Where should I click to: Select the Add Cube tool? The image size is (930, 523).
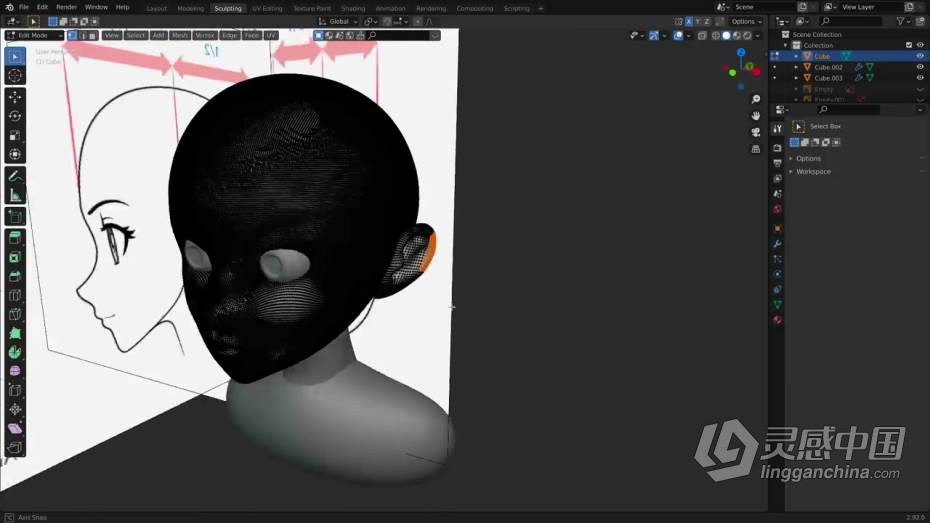coord(15,216)
